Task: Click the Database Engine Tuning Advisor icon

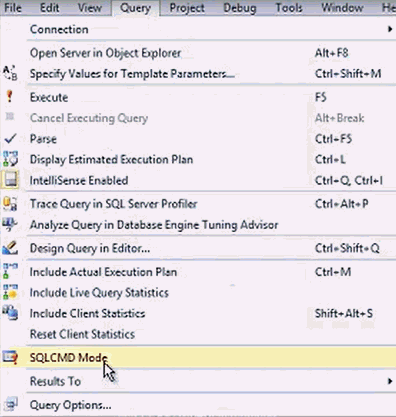Action: (10, 224)
